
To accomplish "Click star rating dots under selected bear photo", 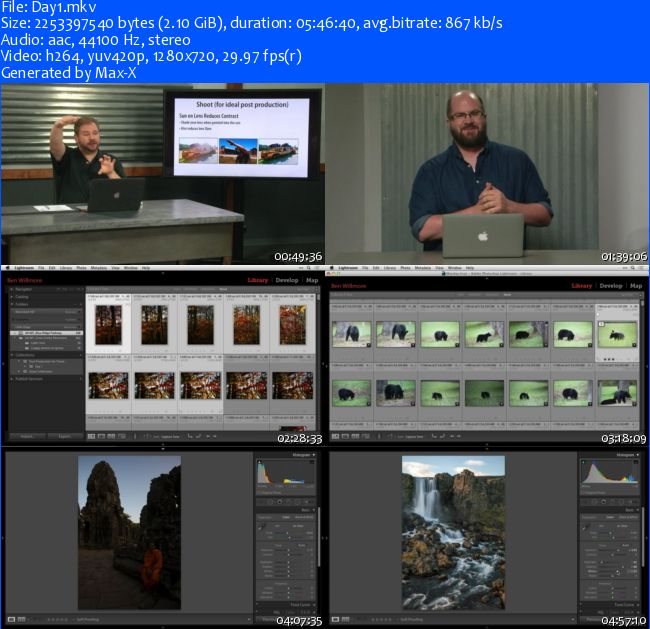I will [x=609, y=359].
